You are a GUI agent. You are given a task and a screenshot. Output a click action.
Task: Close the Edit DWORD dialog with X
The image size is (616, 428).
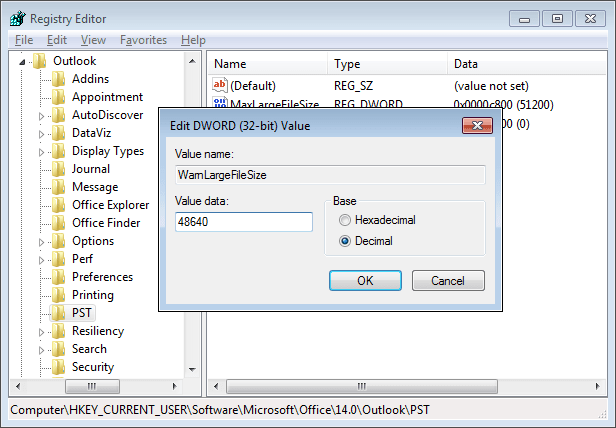(477, 125)
